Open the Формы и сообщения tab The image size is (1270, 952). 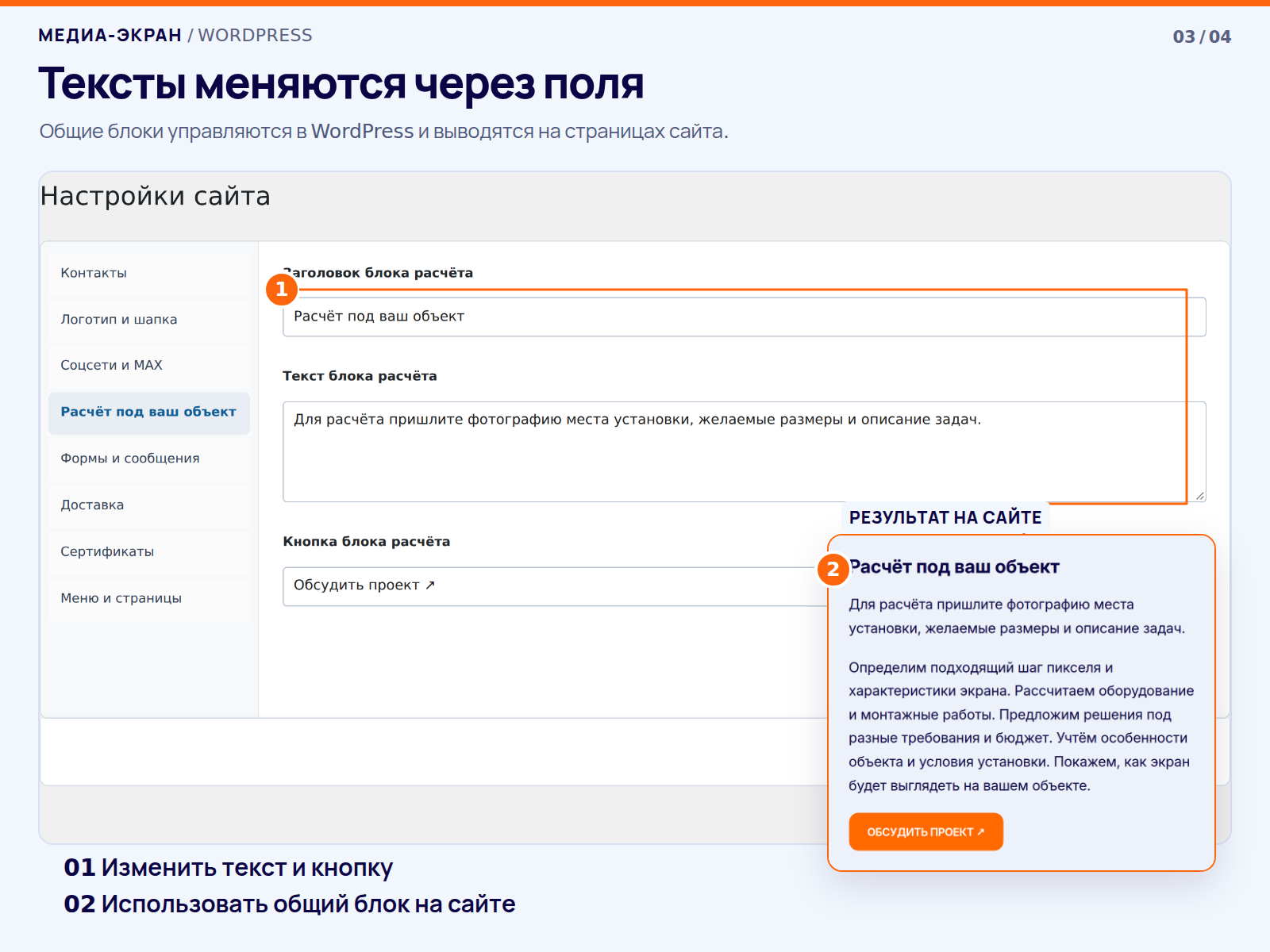(x=149, y=459)
